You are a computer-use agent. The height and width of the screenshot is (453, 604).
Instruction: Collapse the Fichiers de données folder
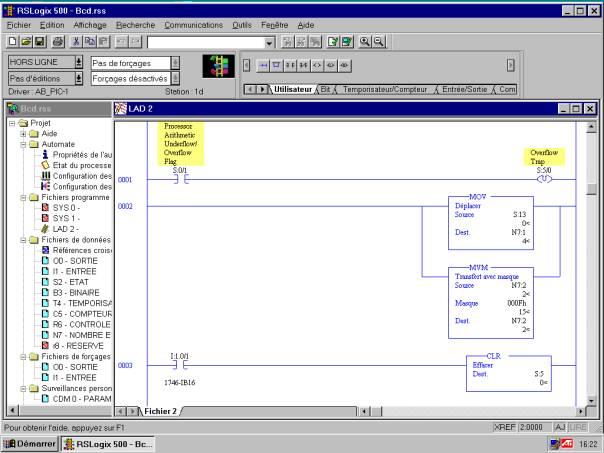click(23, 240)
